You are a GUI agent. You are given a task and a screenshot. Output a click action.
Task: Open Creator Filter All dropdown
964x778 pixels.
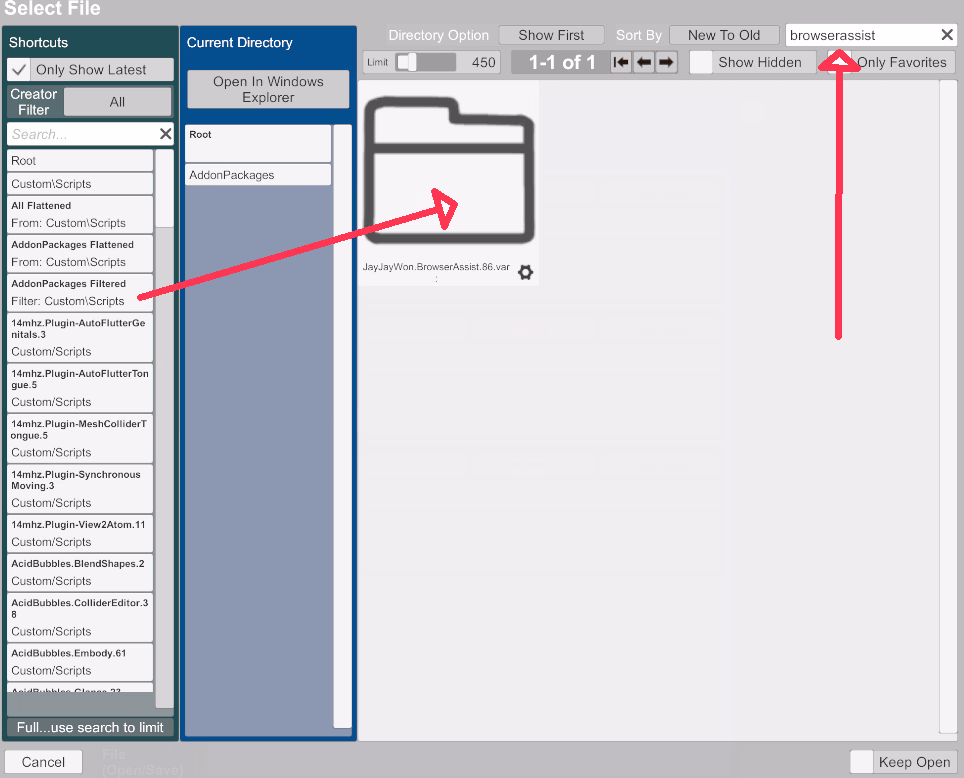[117, 102]
